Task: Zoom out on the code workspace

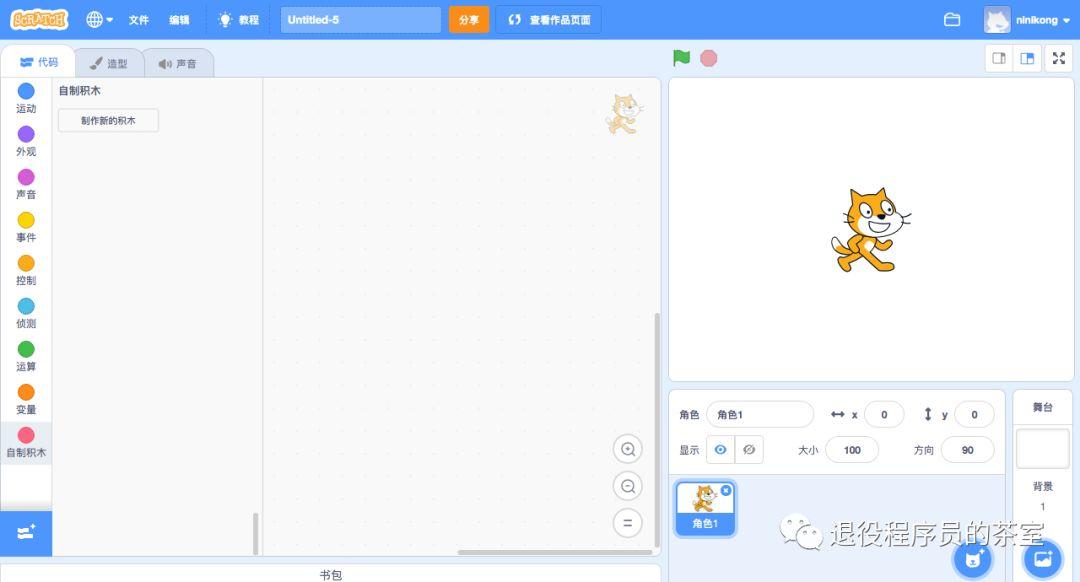Action: click(x=627, y=487)
